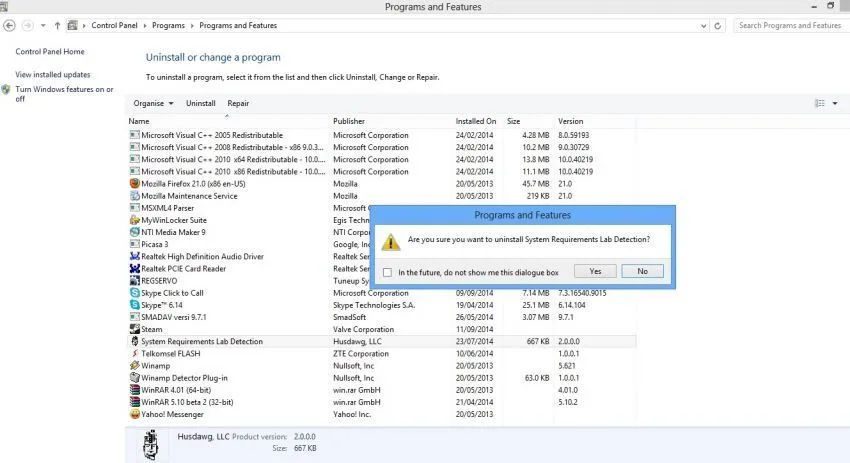Select MyWinLocker Suite icon
This screenshot has width=850, height=463.
click(x=134, y=220)
